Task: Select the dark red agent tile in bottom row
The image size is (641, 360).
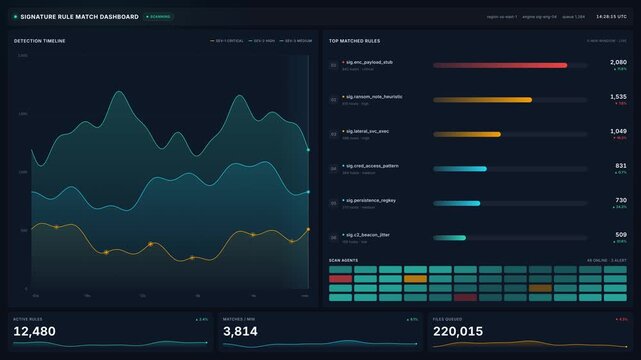Action: (x=465, y=297)
